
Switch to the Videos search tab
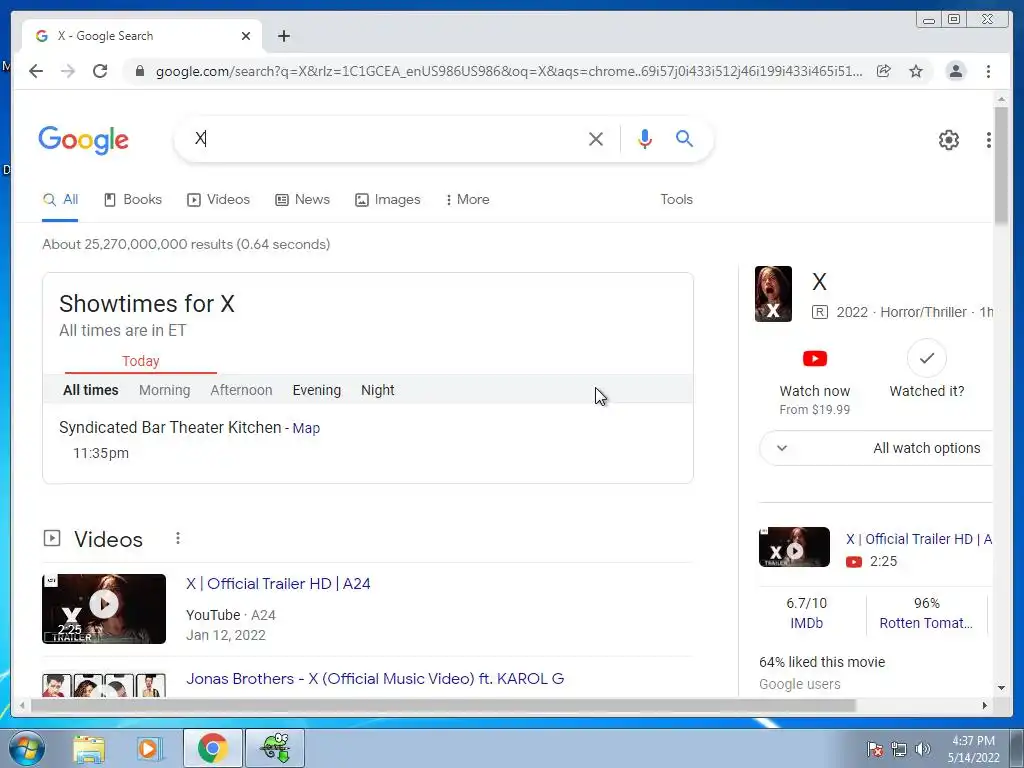coord(218,200)
